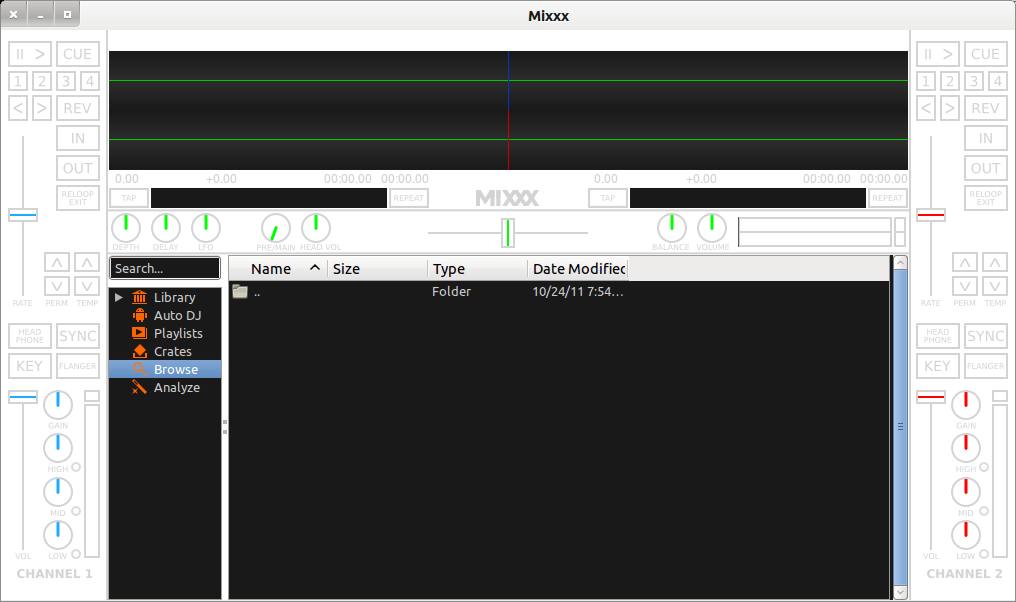
Task: Sort file list by Size column
Action: (x=378, y=268)
